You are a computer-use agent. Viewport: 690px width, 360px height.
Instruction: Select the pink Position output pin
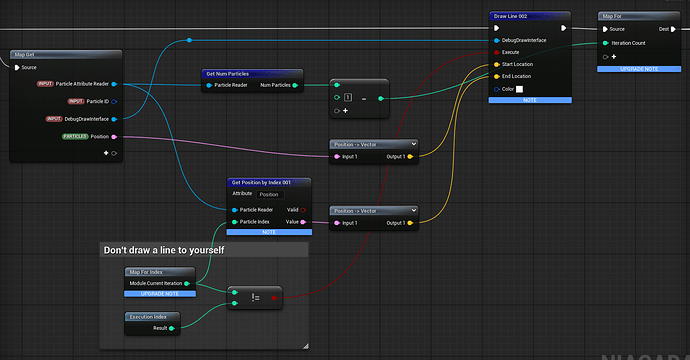114,136
